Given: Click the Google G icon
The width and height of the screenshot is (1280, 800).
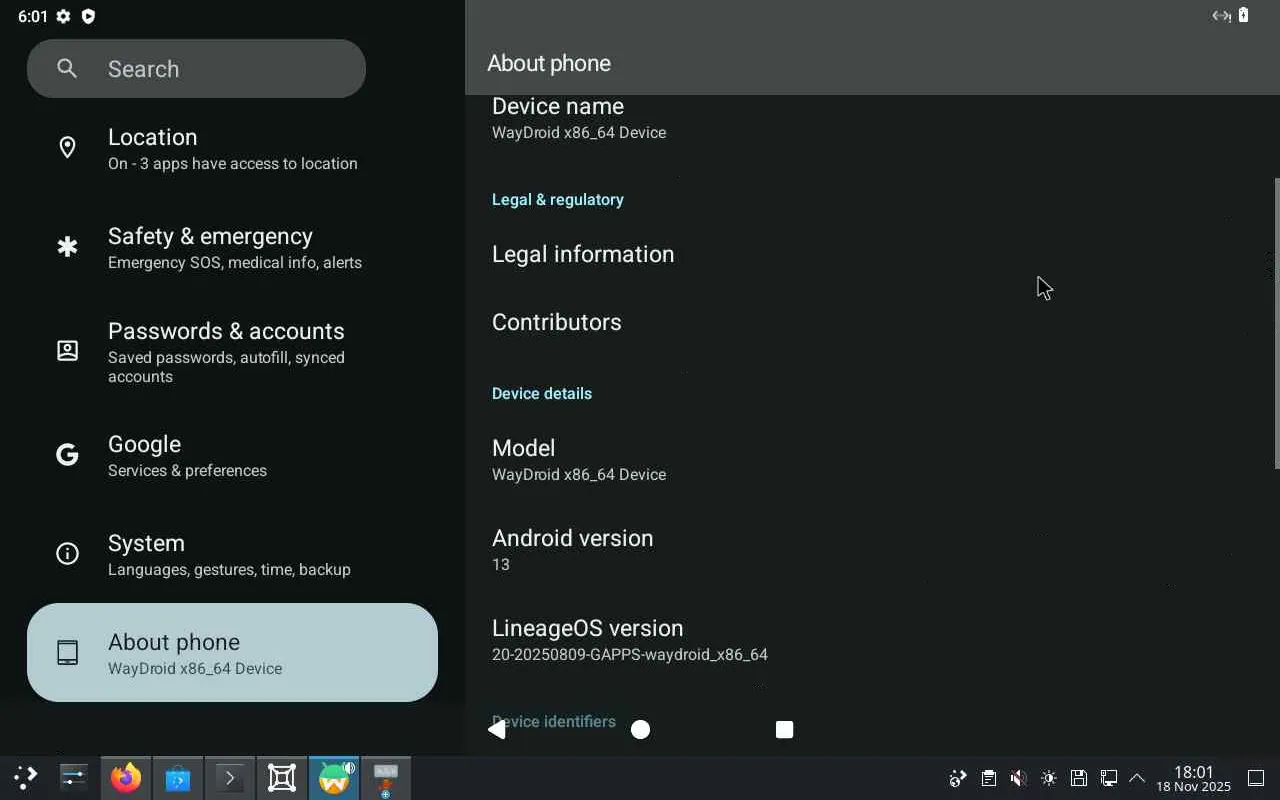Looking at the screenshot, I should coord(67,455).
